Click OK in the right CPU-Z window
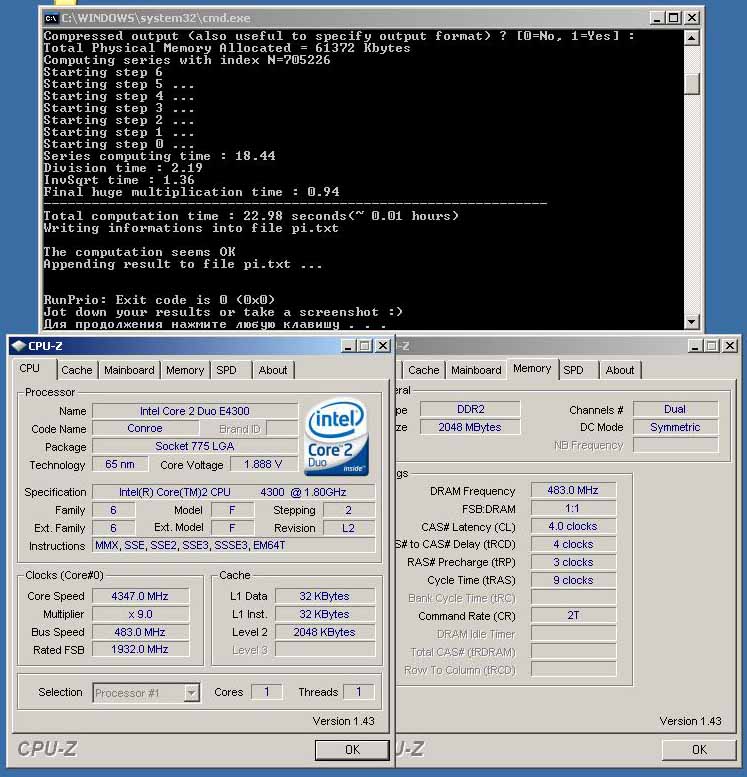This screenshot has height=777, width=747. tap(699, 749)
